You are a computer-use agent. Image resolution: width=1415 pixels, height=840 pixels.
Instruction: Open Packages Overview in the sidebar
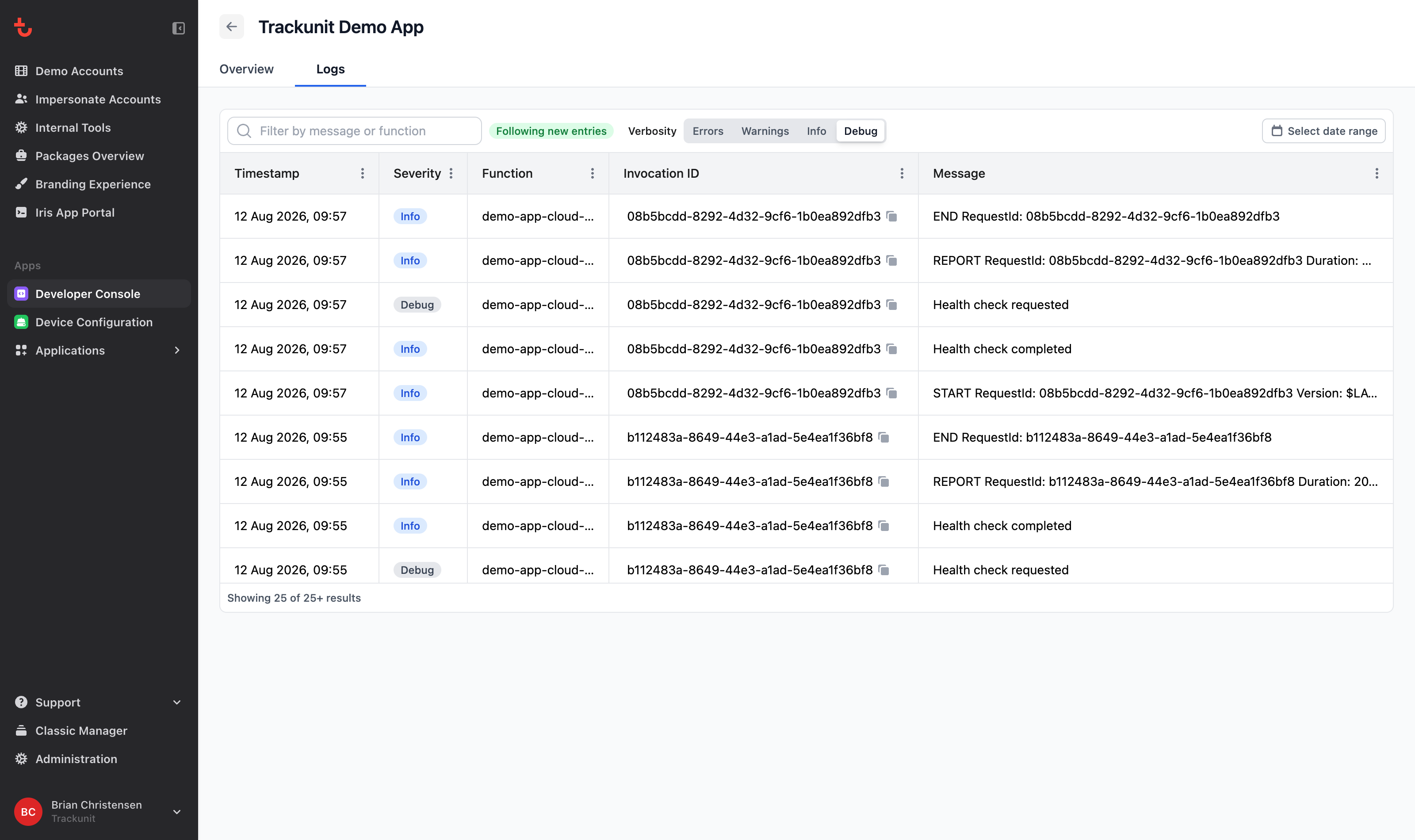99,156
